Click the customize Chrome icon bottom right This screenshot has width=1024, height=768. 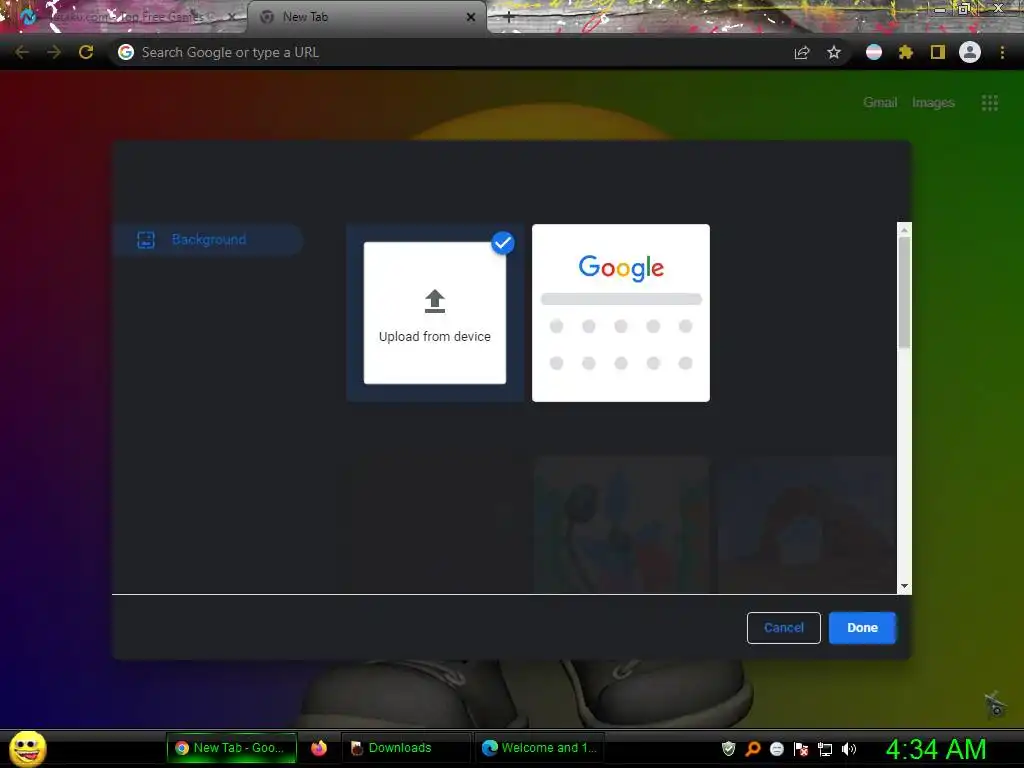click(x=995, y=705)
